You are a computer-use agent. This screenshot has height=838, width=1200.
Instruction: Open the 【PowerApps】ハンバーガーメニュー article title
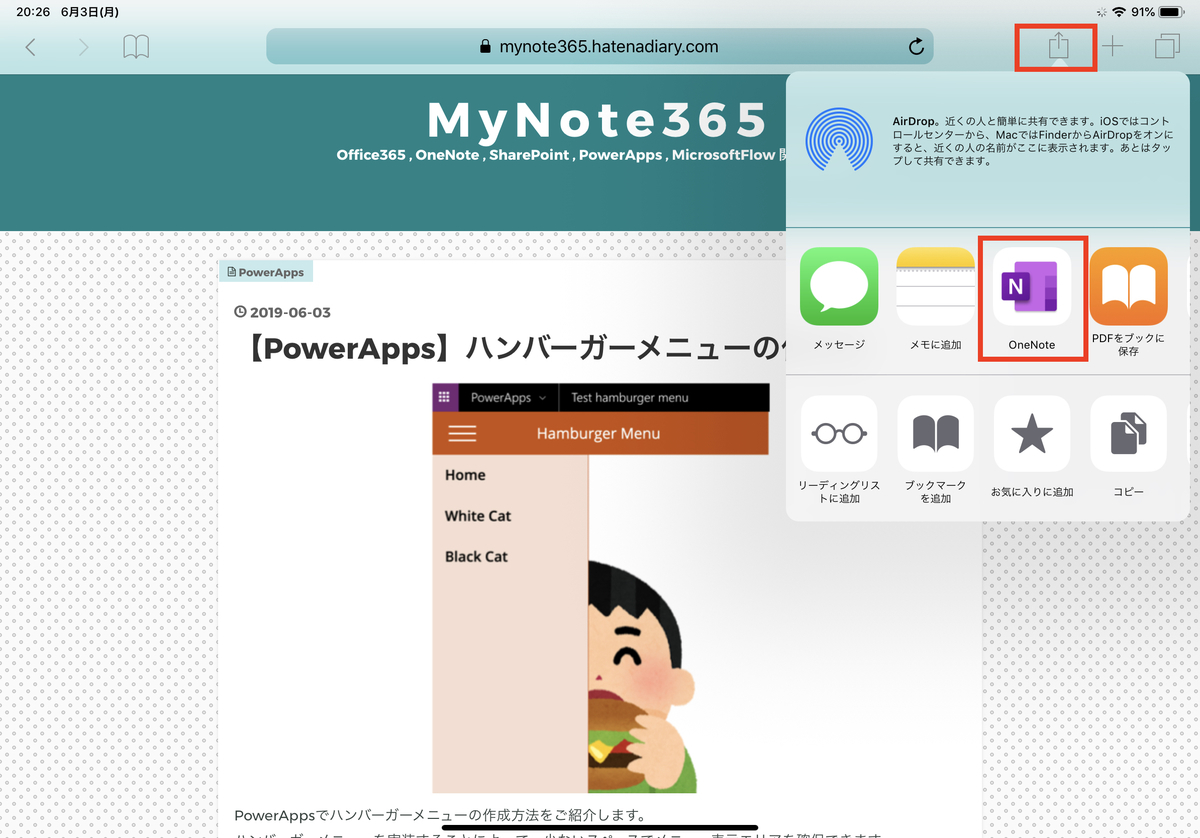pyautogui.click(x=514, y=348)
